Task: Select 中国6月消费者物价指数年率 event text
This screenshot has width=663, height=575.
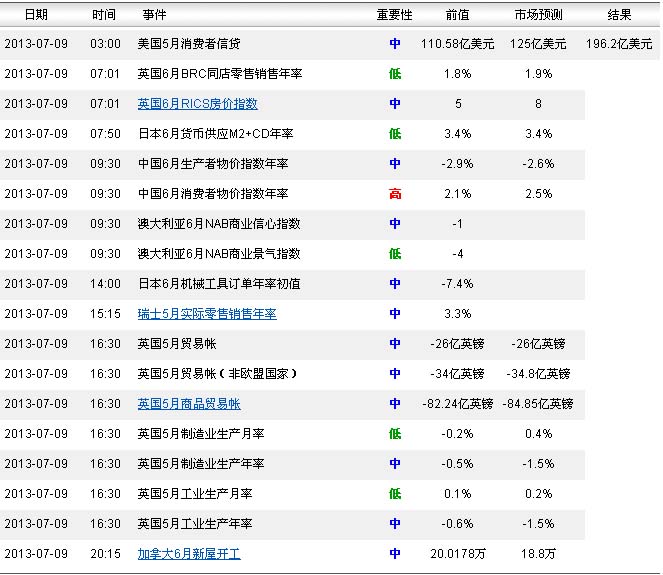Action: 213,194
